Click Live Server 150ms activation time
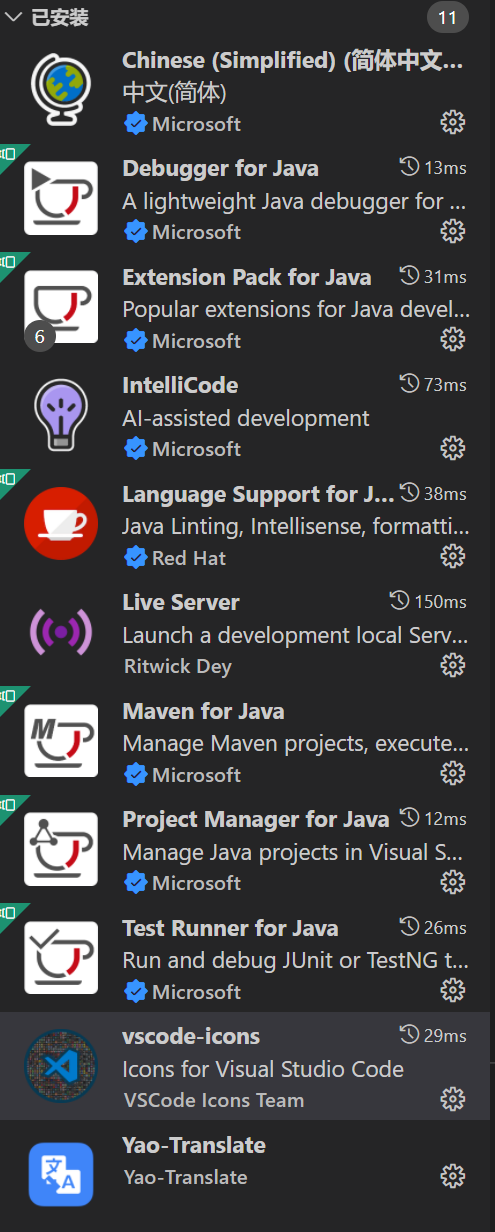The image size is (495, 1232). pos(428,601)
